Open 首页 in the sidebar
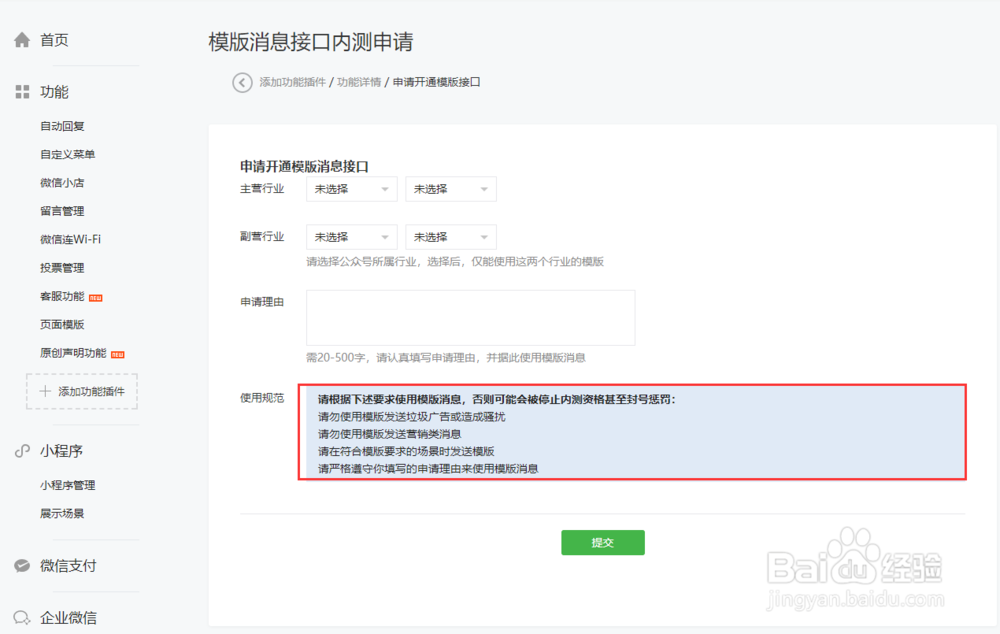 coord(54,40)
